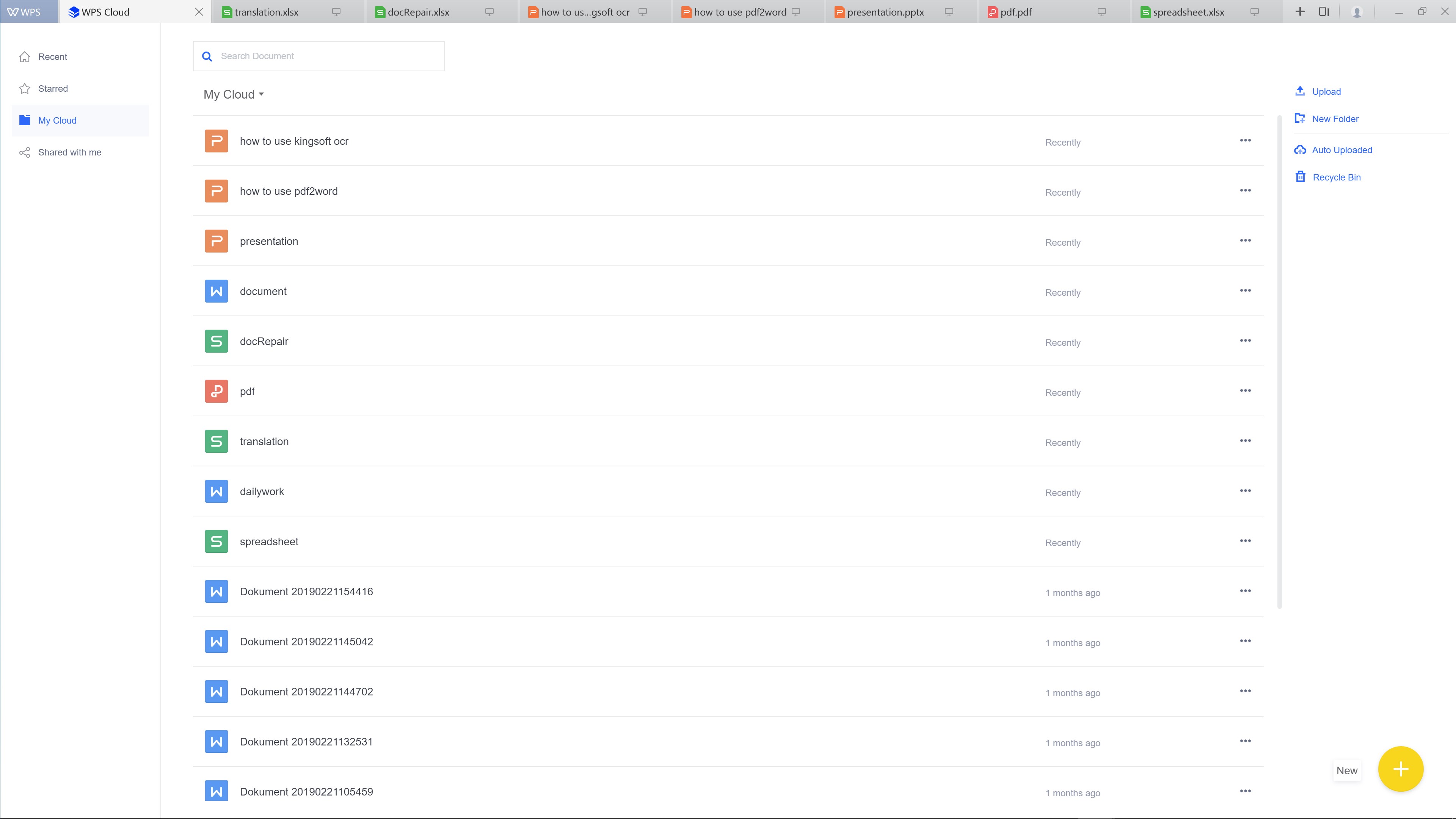Screen dimensions: 1456x819
Task: Click the pdf file icon in the list
Action: pyautogui.click(x=216, y=391)
